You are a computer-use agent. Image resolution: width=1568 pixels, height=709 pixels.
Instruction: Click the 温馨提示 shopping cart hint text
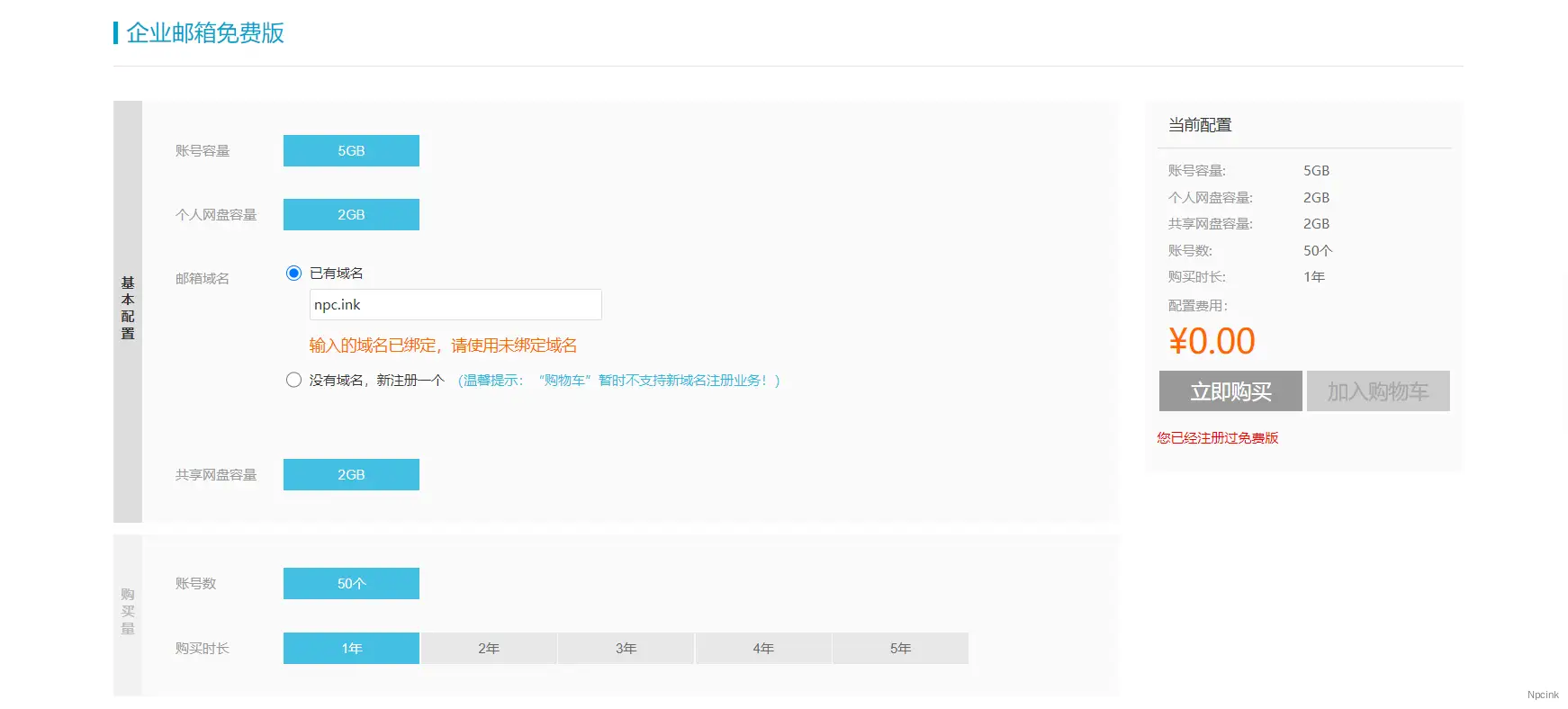pos(619,381)
